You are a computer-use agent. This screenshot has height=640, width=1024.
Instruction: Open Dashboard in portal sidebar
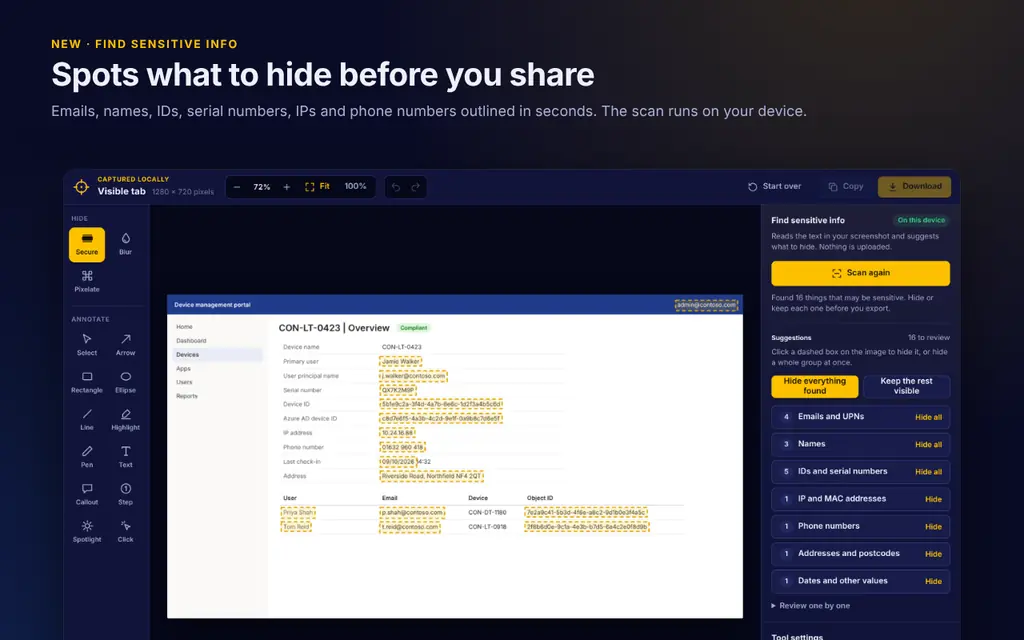[191, 341]
